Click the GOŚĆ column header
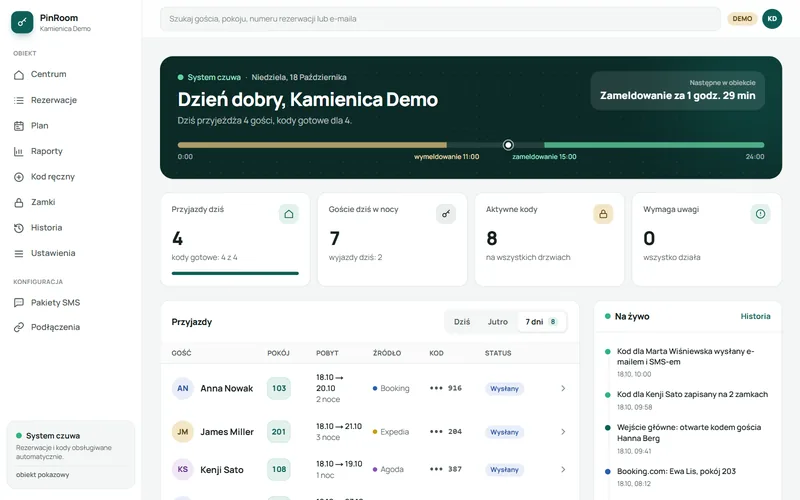Screen dimensions: 800x500 (x=181, y=353)
